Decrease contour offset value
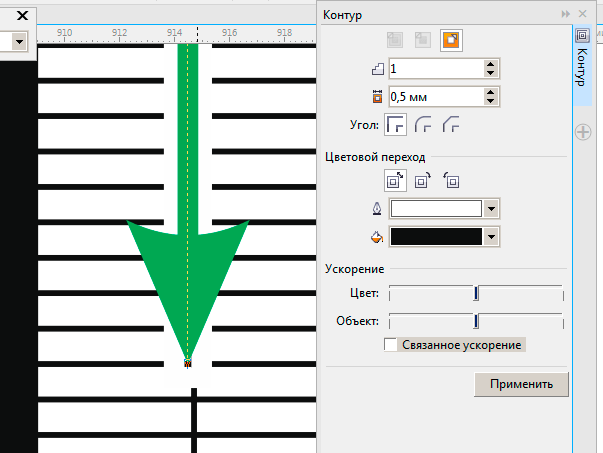 (490, 101)
